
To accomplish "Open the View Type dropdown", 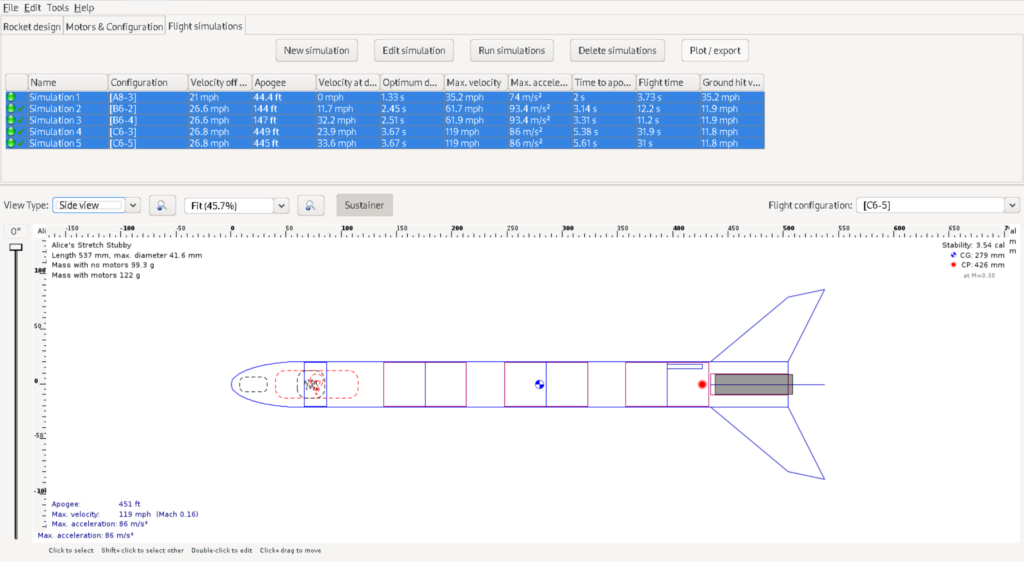I will coord(96,205).
